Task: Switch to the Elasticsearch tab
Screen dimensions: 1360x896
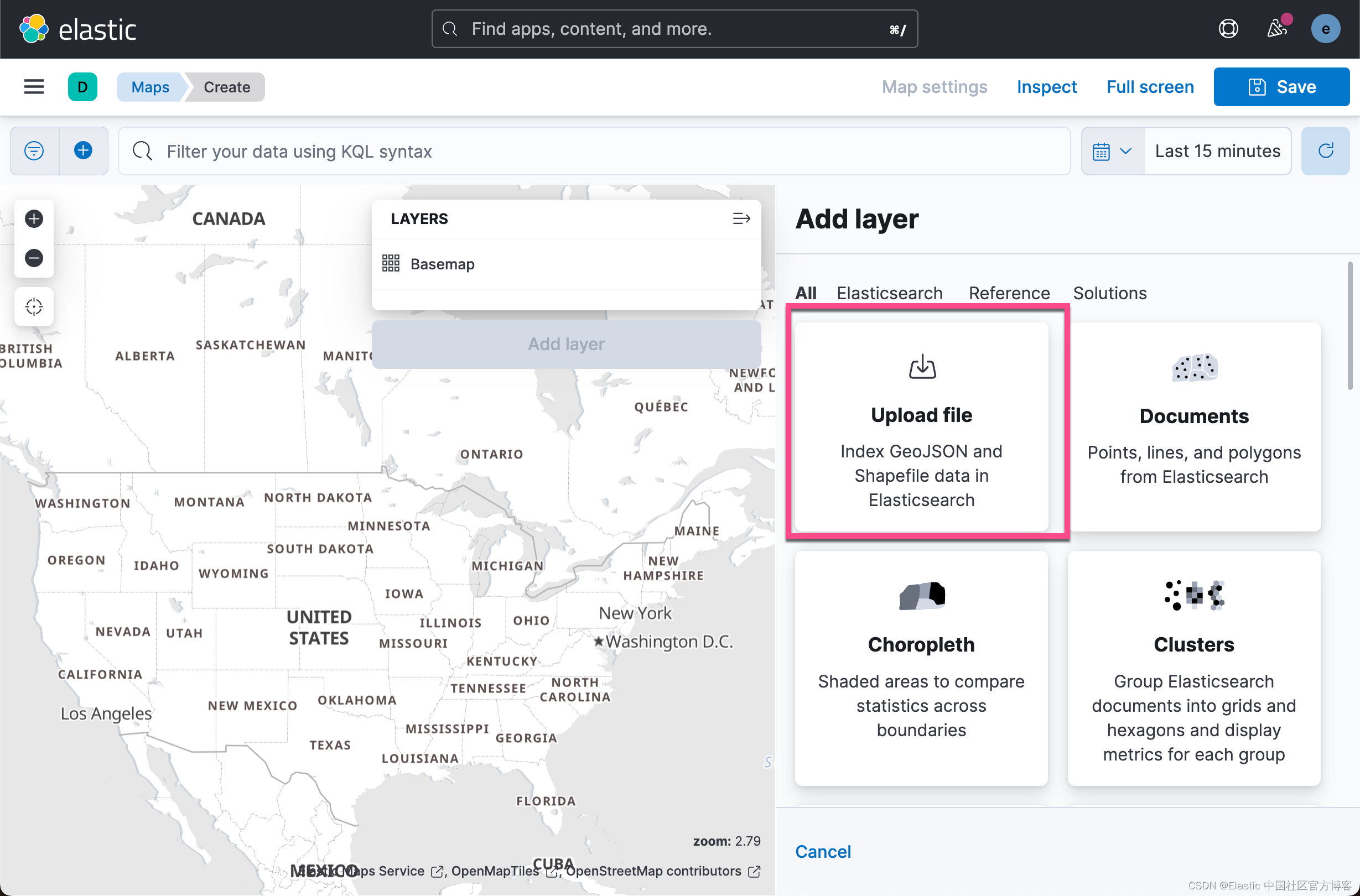Action: coord(890,293)
